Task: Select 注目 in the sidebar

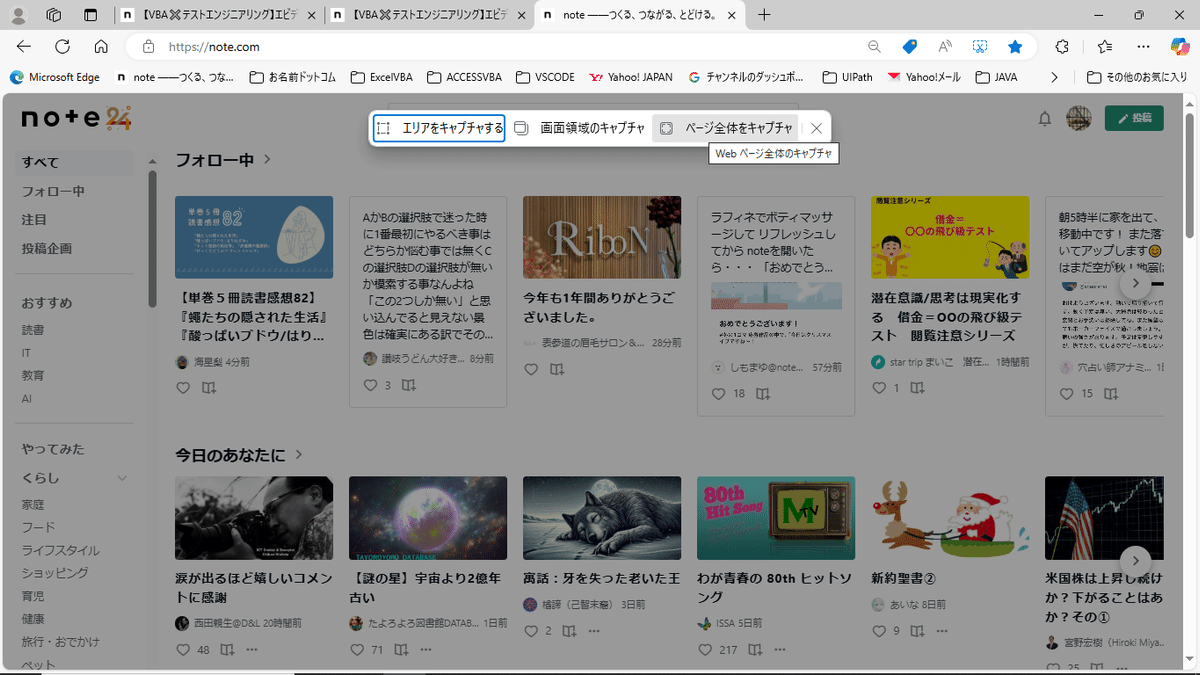Action: tap(35, 219)
